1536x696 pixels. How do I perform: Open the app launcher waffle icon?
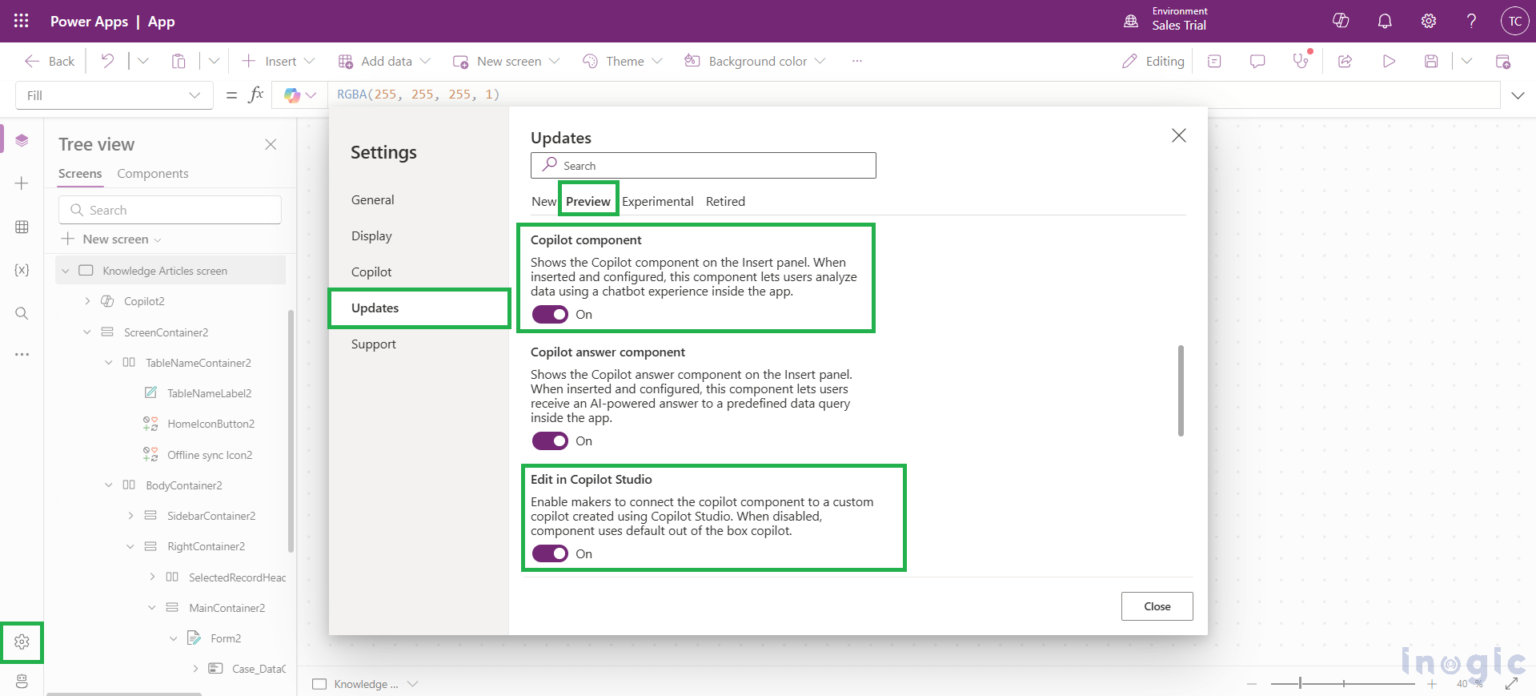pyautogui.click(x=22, y=21)
